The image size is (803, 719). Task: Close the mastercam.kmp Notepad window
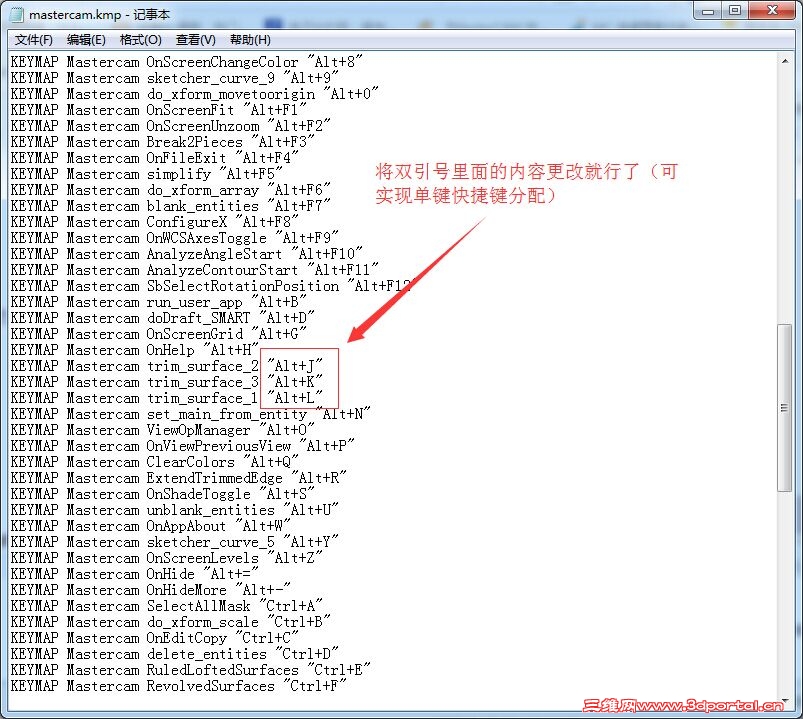point(773,11)
